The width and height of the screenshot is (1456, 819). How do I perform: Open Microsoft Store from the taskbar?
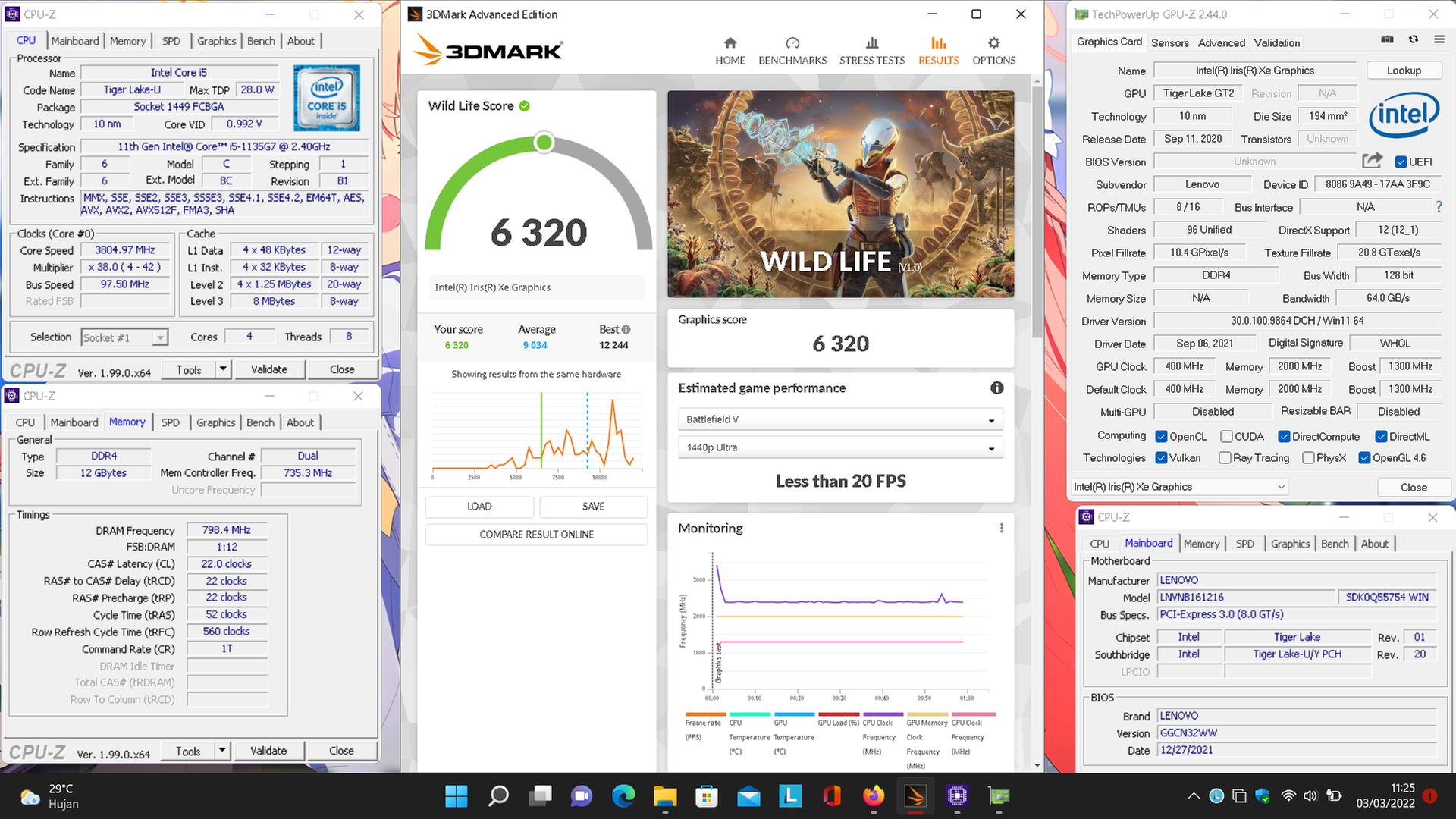coord(707,795)
